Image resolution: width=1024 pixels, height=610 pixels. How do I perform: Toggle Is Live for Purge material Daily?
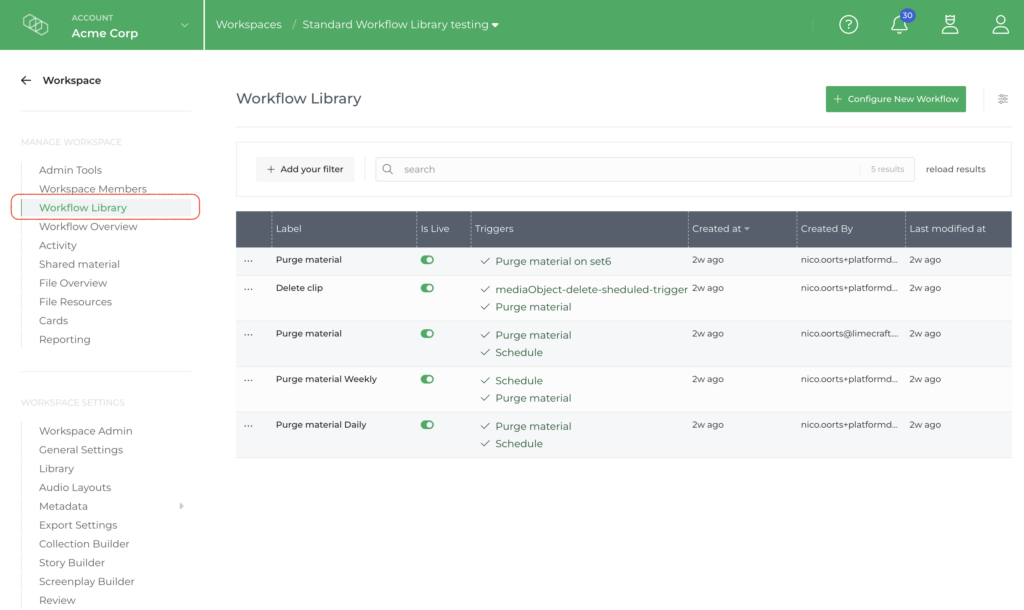click(x=427, y=425)
